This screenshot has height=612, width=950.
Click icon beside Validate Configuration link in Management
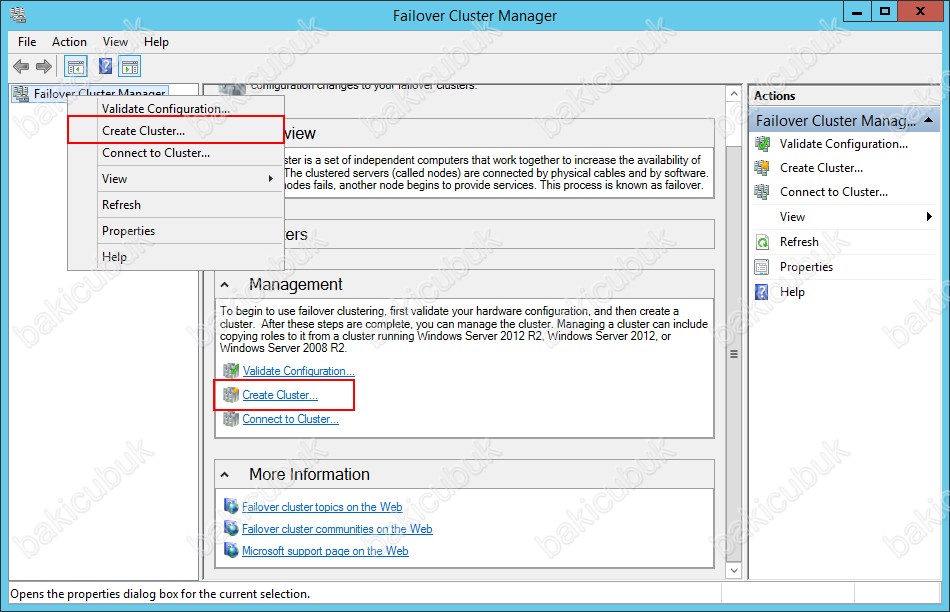click(x=231, y=370)
